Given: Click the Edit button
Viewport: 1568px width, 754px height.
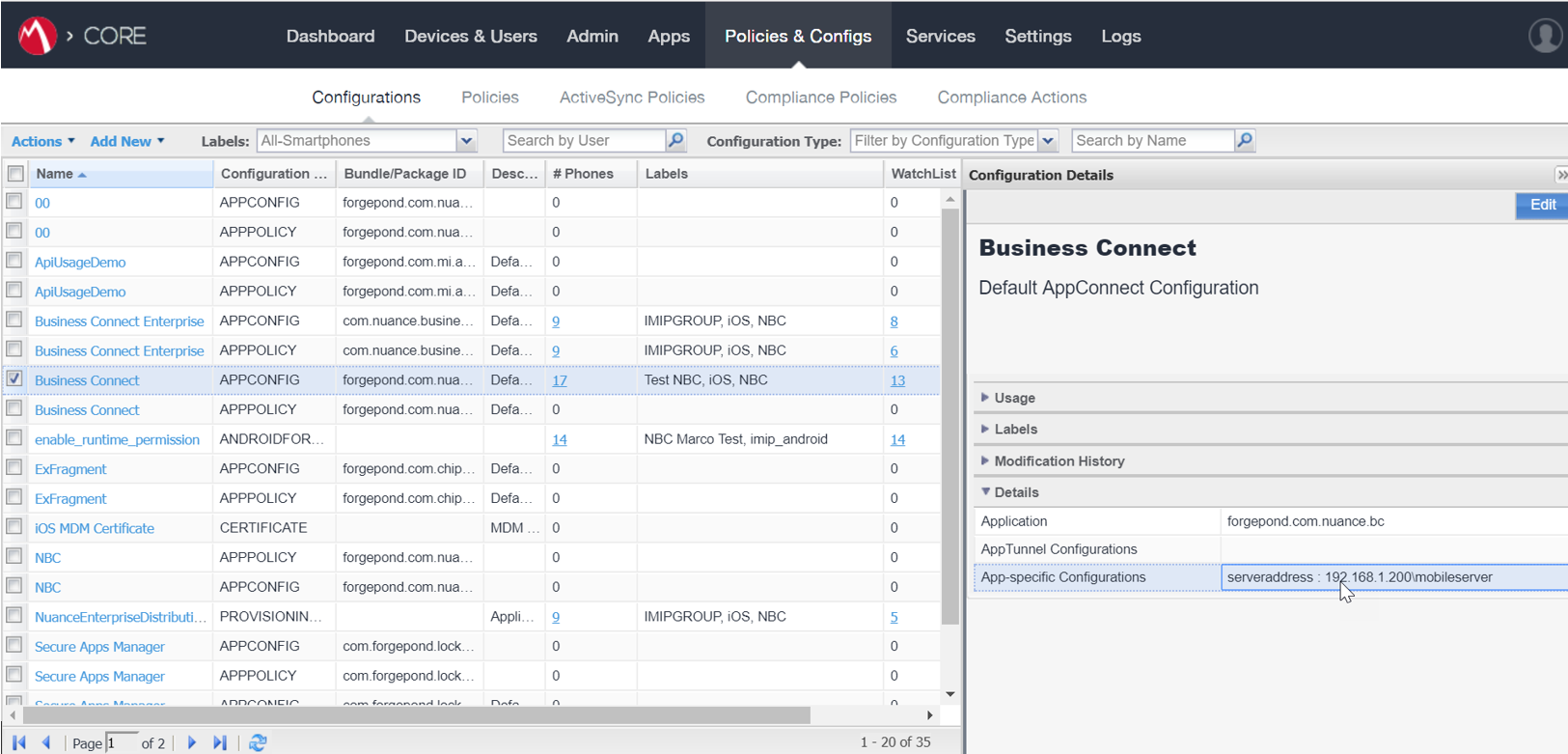Looking at the screenshot, I should [1541, 205].
